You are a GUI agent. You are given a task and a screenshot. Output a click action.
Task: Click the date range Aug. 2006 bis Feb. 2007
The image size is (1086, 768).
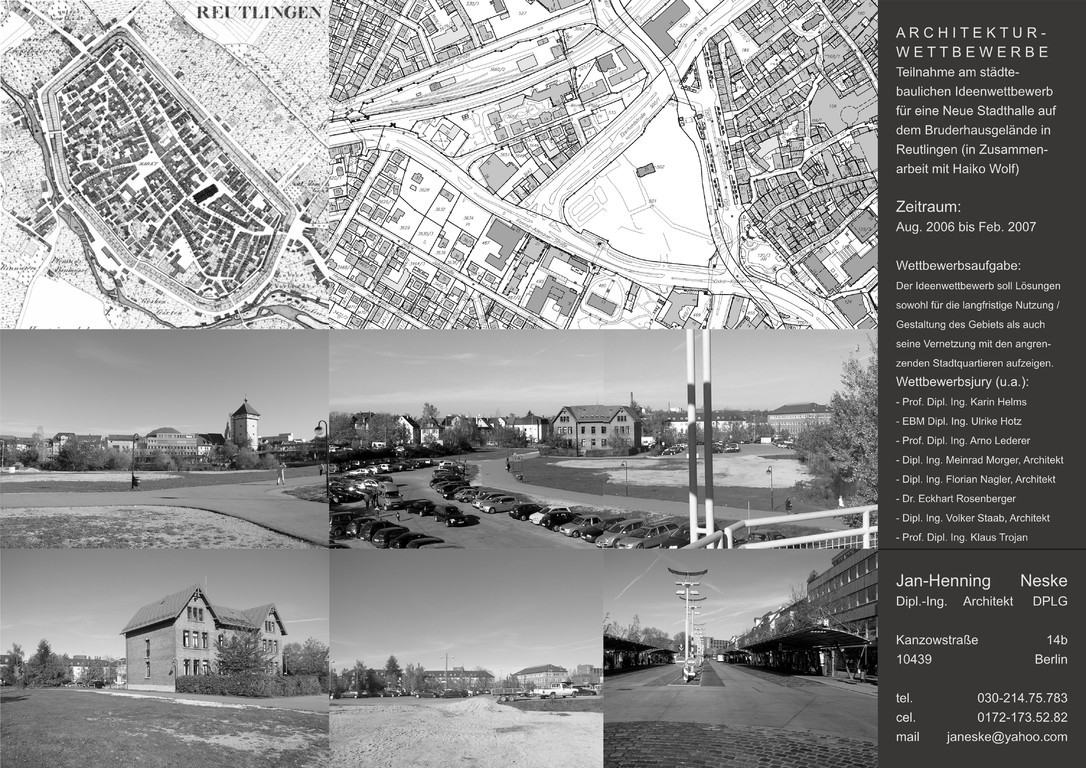tap(965, 227)
